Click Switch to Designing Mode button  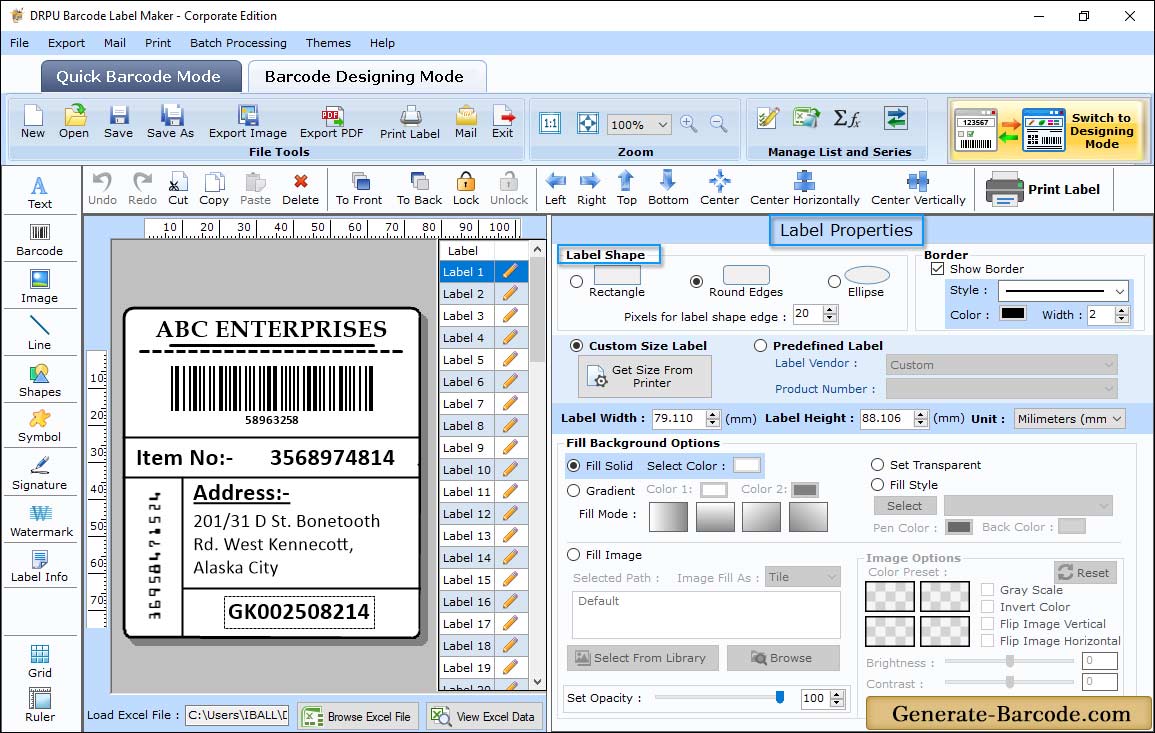pyautogui.click(x=1048, y=131)
